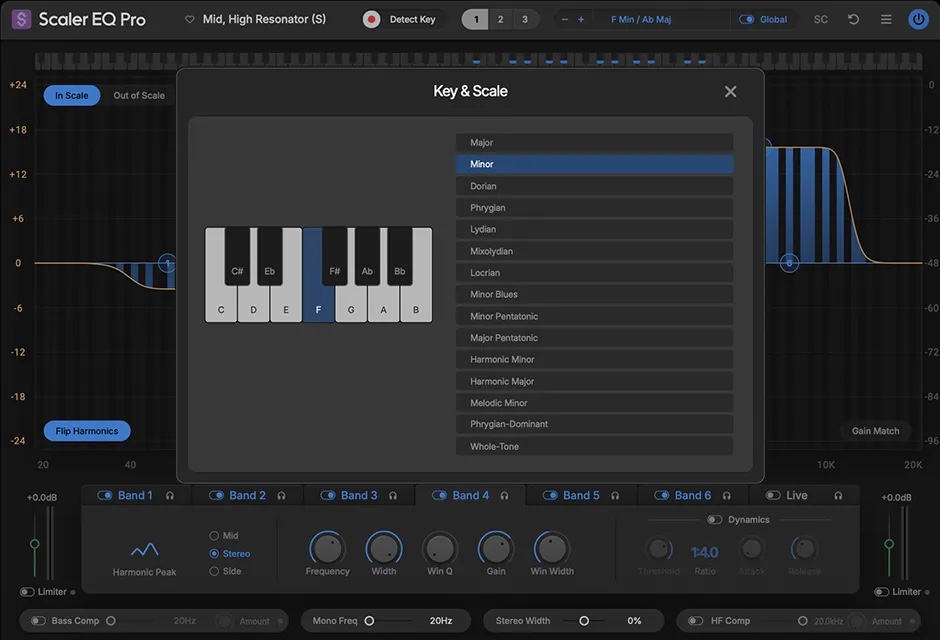Favorite the preset with the heart icon
940x640 pixels.
[189, 19]
